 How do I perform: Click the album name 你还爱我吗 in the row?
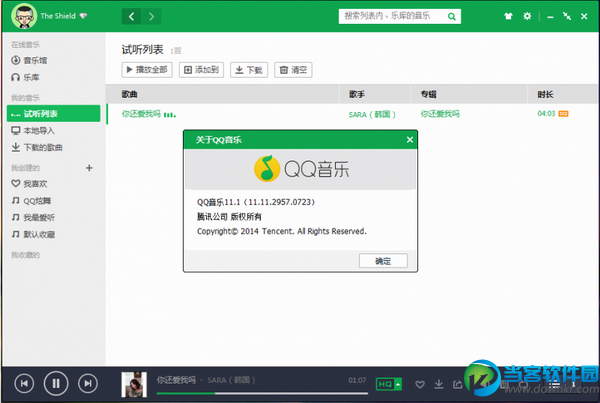440,114
